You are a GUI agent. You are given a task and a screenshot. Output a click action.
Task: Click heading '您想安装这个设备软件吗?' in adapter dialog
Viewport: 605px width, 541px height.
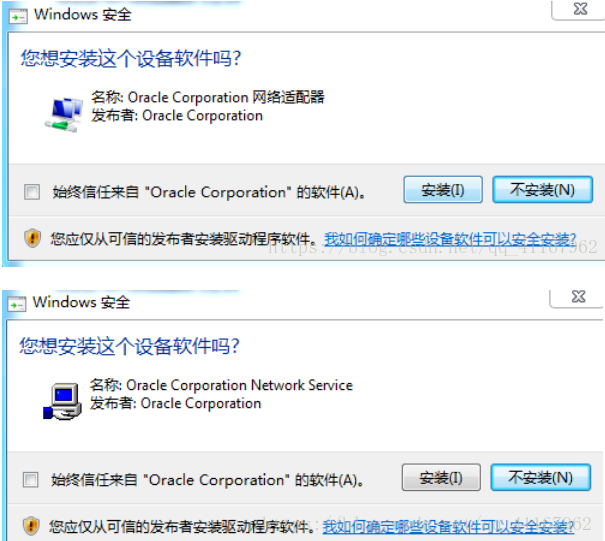(x=131, y=59)
